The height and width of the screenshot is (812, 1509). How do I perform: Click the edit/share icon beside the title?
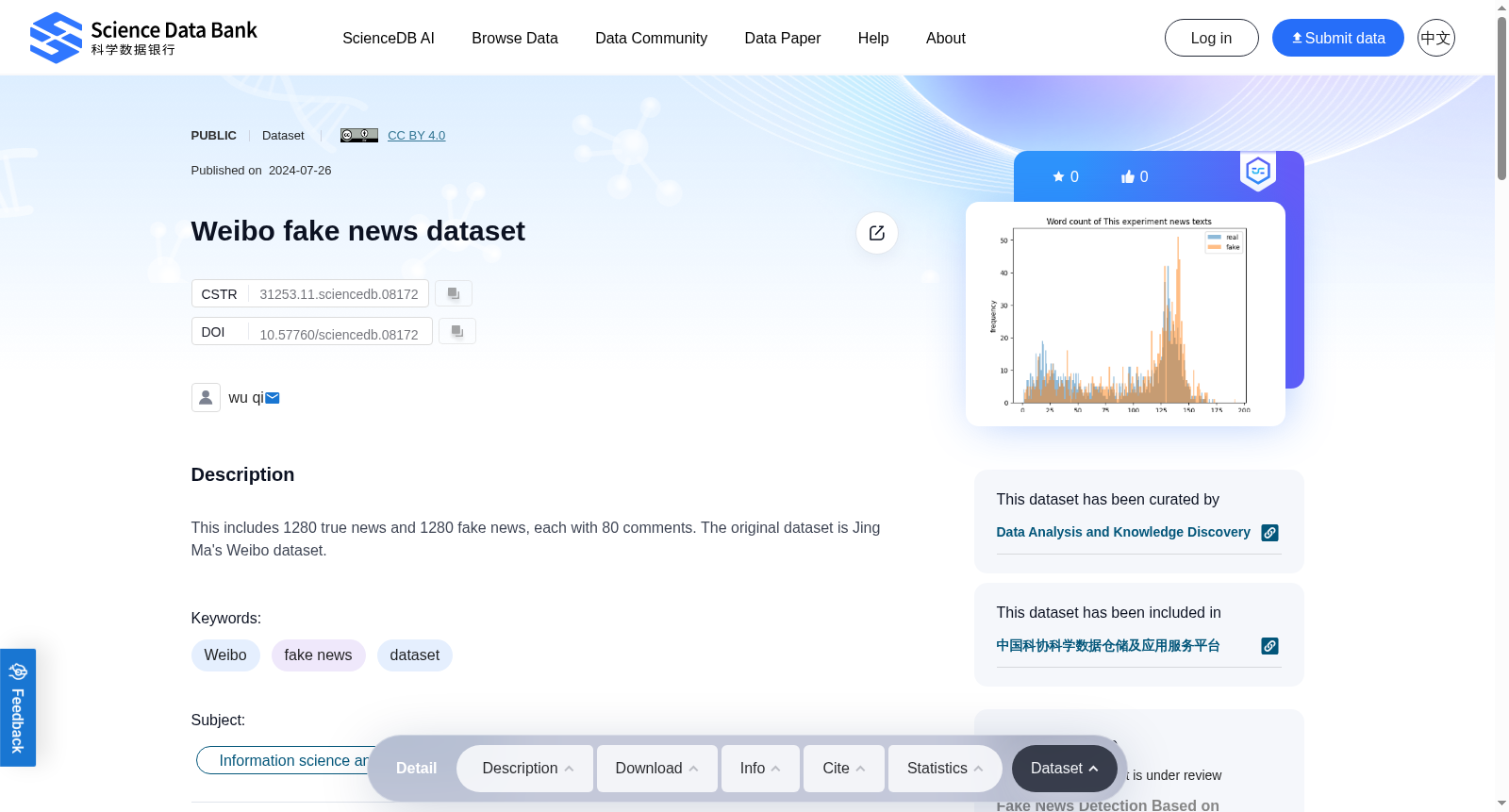point(877,233)
